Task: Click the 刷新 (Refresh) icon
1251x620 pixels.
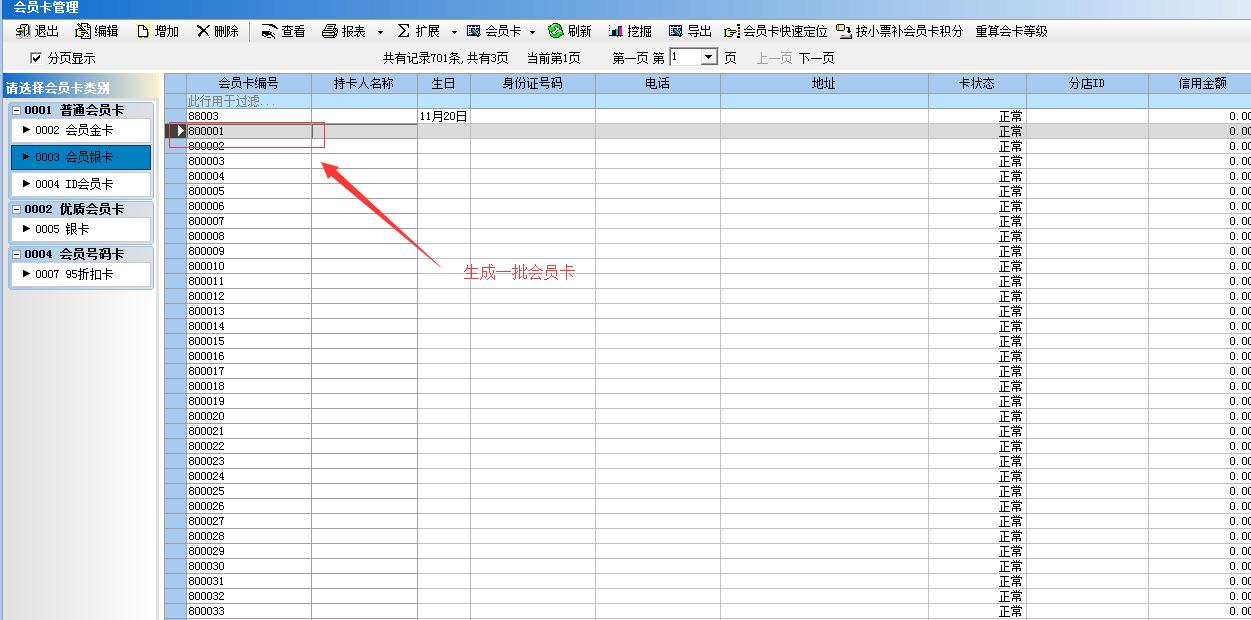Action: click(x=570, y=31)
